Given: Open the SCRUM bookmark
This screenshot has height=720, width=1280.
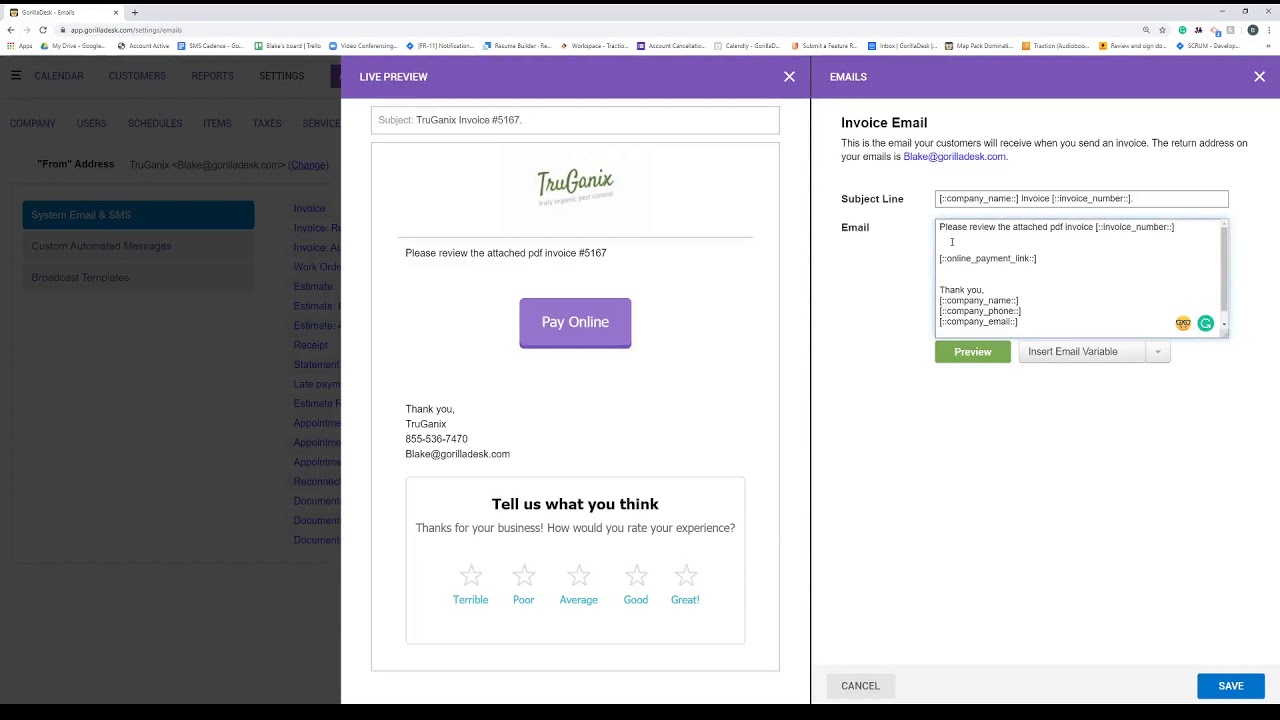Looking at the screenshot, I should (x=1207, y=46).
